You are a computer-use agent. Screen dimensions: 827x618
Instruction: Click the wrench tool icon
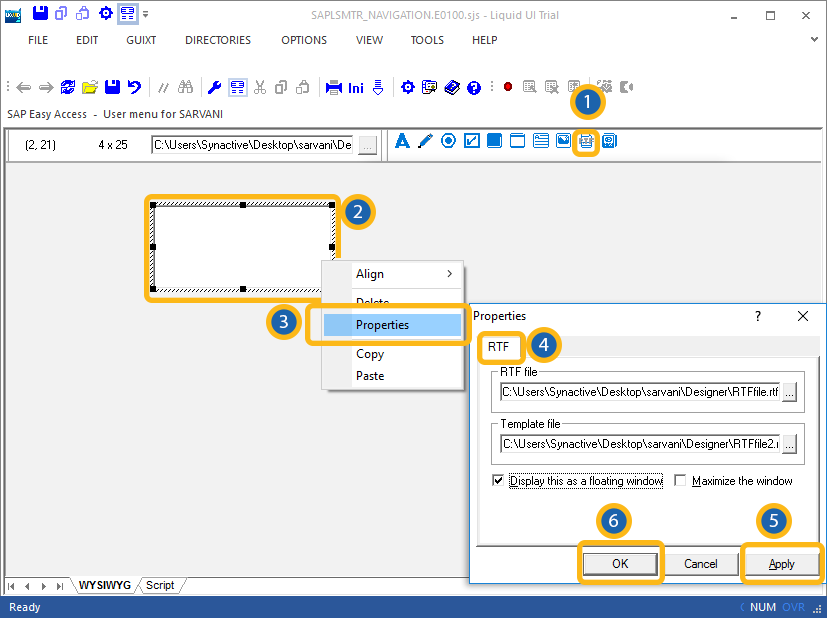[214, 88]
